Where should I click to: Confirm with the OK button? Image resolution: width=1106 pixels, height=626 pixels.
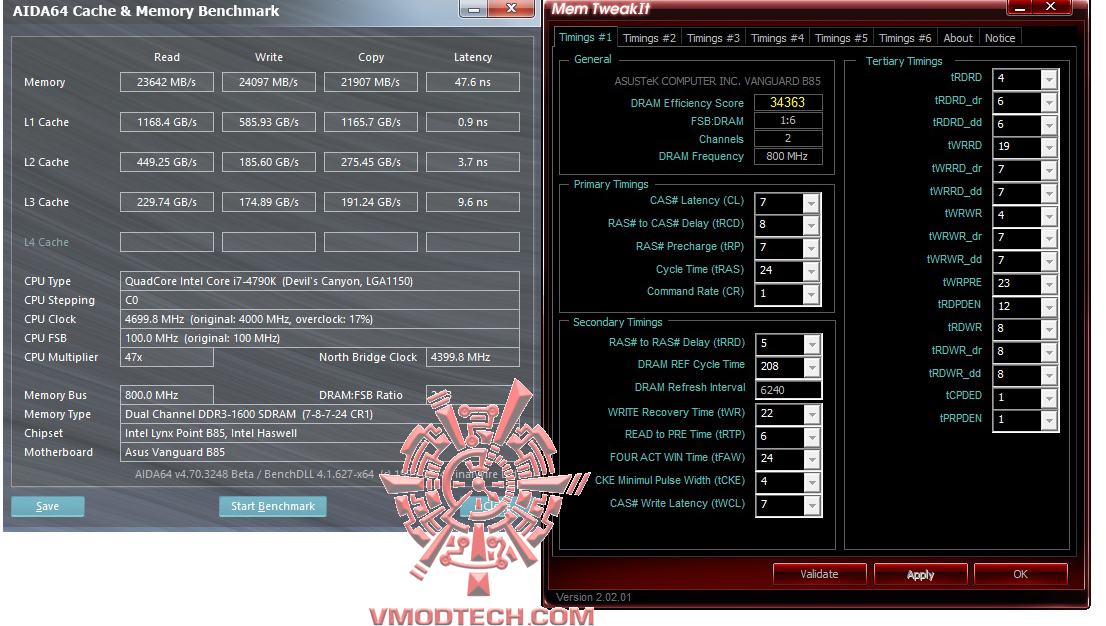click(1021, 574)
